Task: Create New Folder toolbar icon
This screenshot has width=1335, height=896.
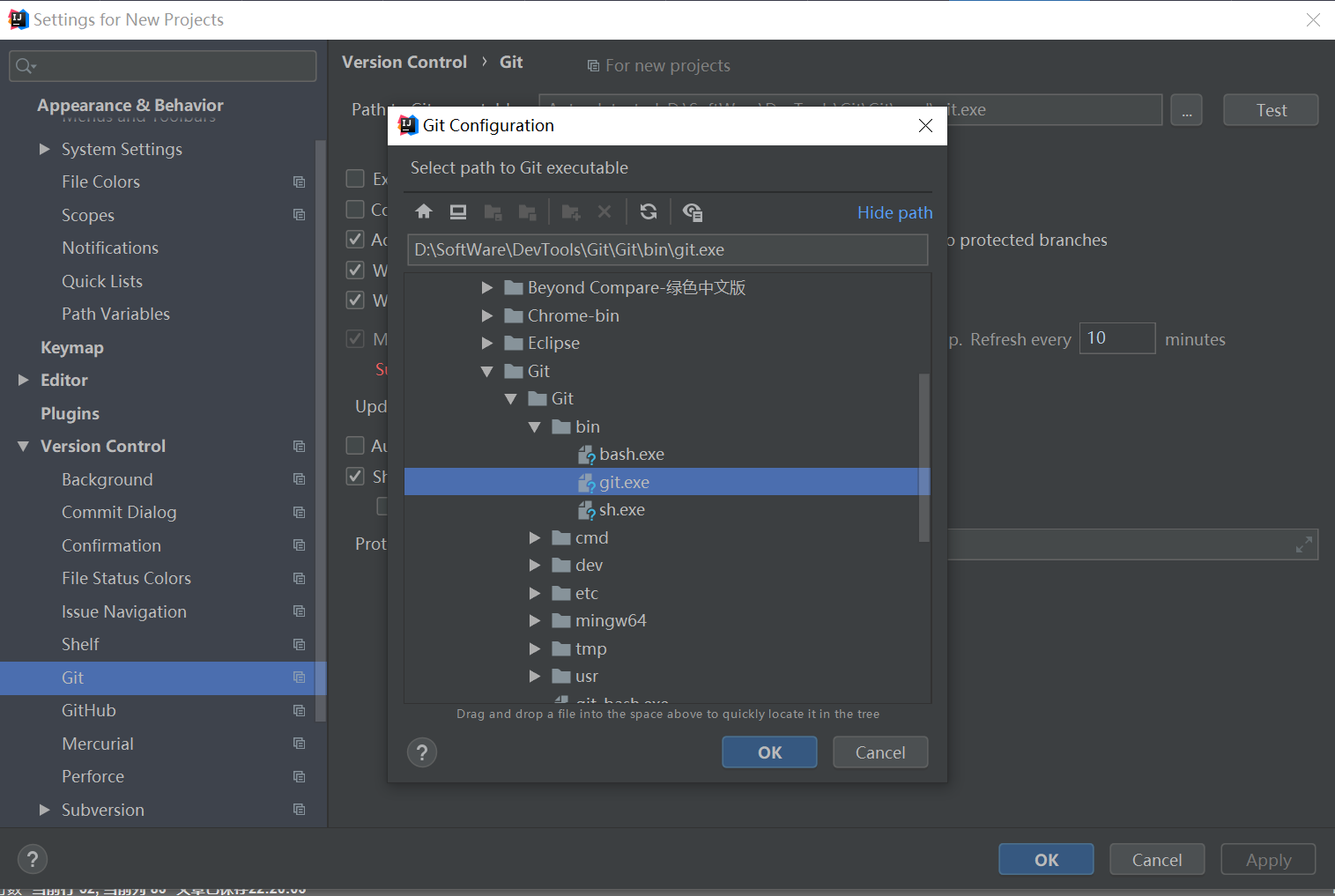Action: pos(571,211)
